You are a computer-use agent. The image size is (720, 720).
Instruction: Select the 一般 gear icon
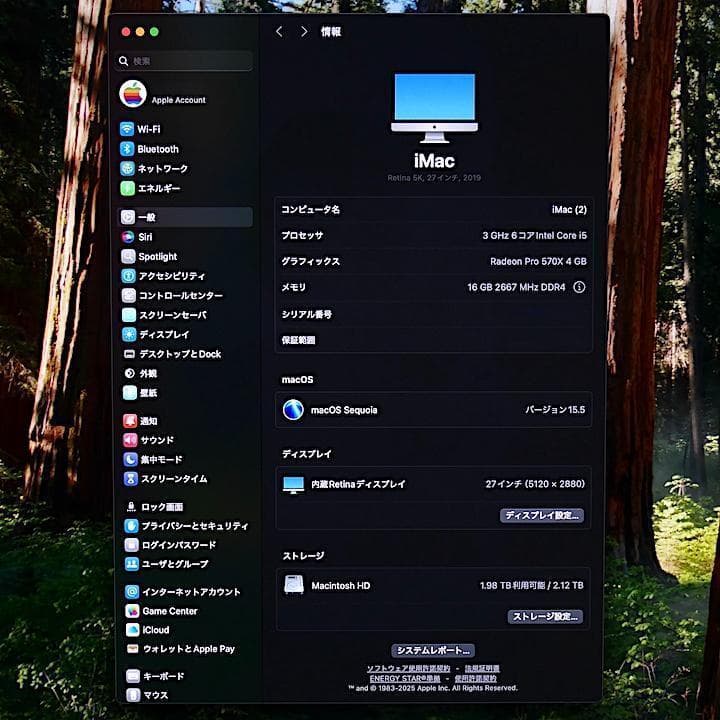128,217
